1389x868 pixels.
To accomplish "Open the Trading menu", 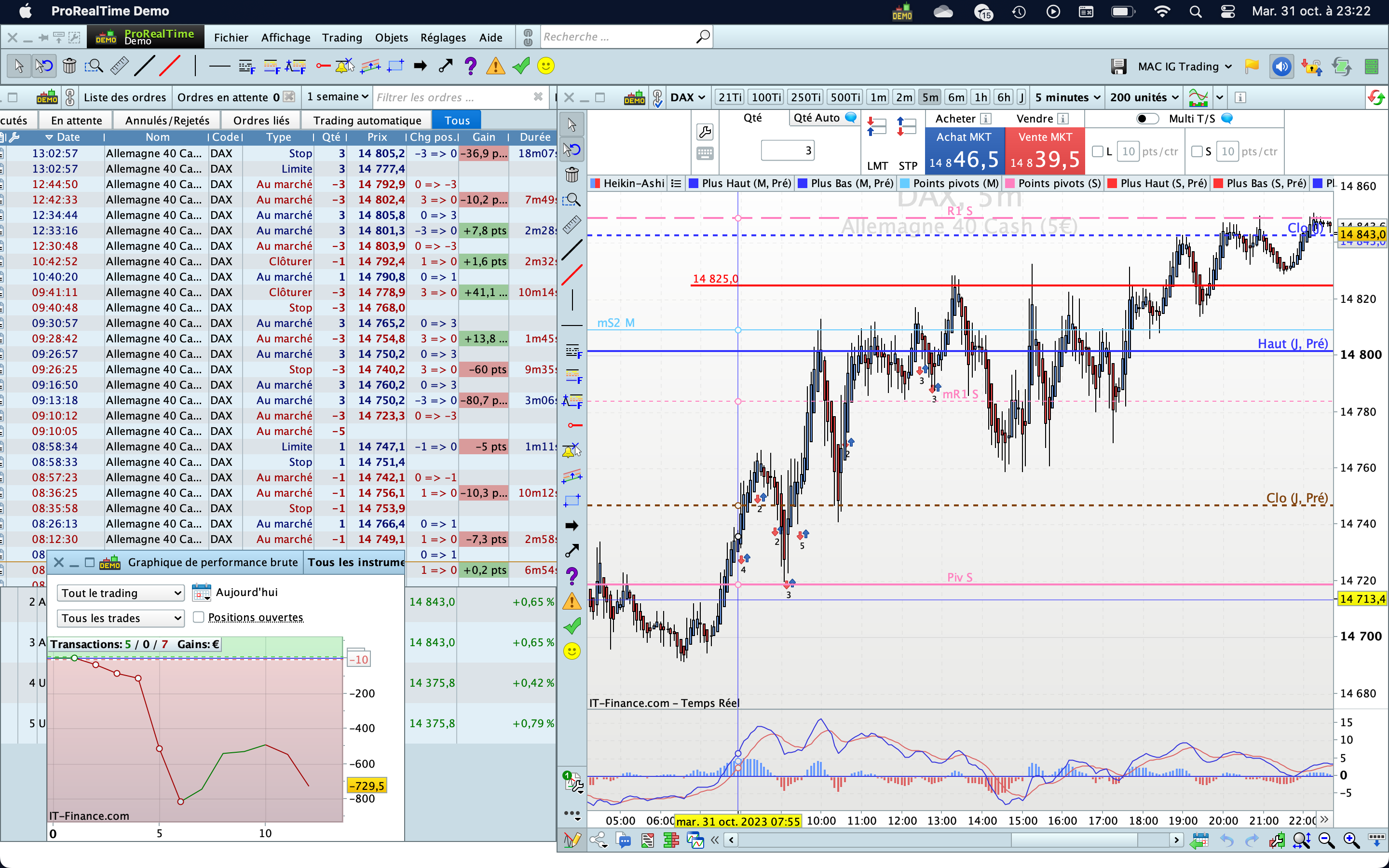I will coord(341,37).
